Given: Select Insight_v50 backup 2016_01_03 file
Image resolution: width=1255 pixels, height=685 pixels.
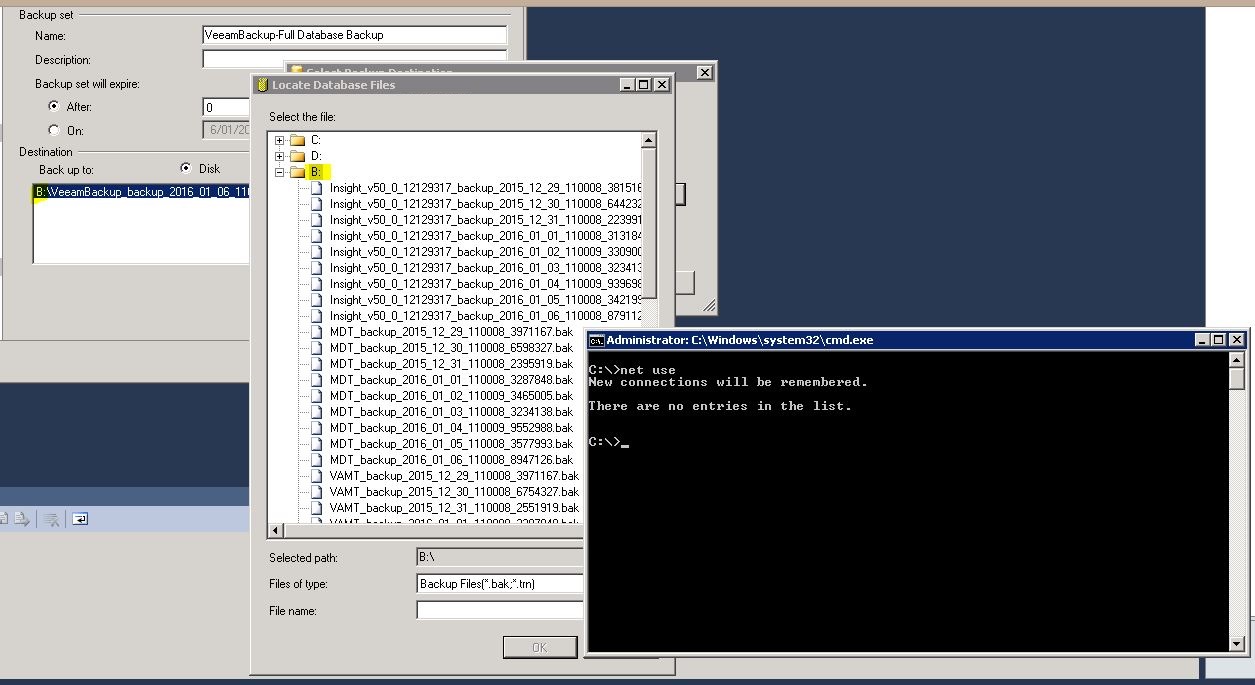Looking at the screenshot, I should (x=485, y=268).
